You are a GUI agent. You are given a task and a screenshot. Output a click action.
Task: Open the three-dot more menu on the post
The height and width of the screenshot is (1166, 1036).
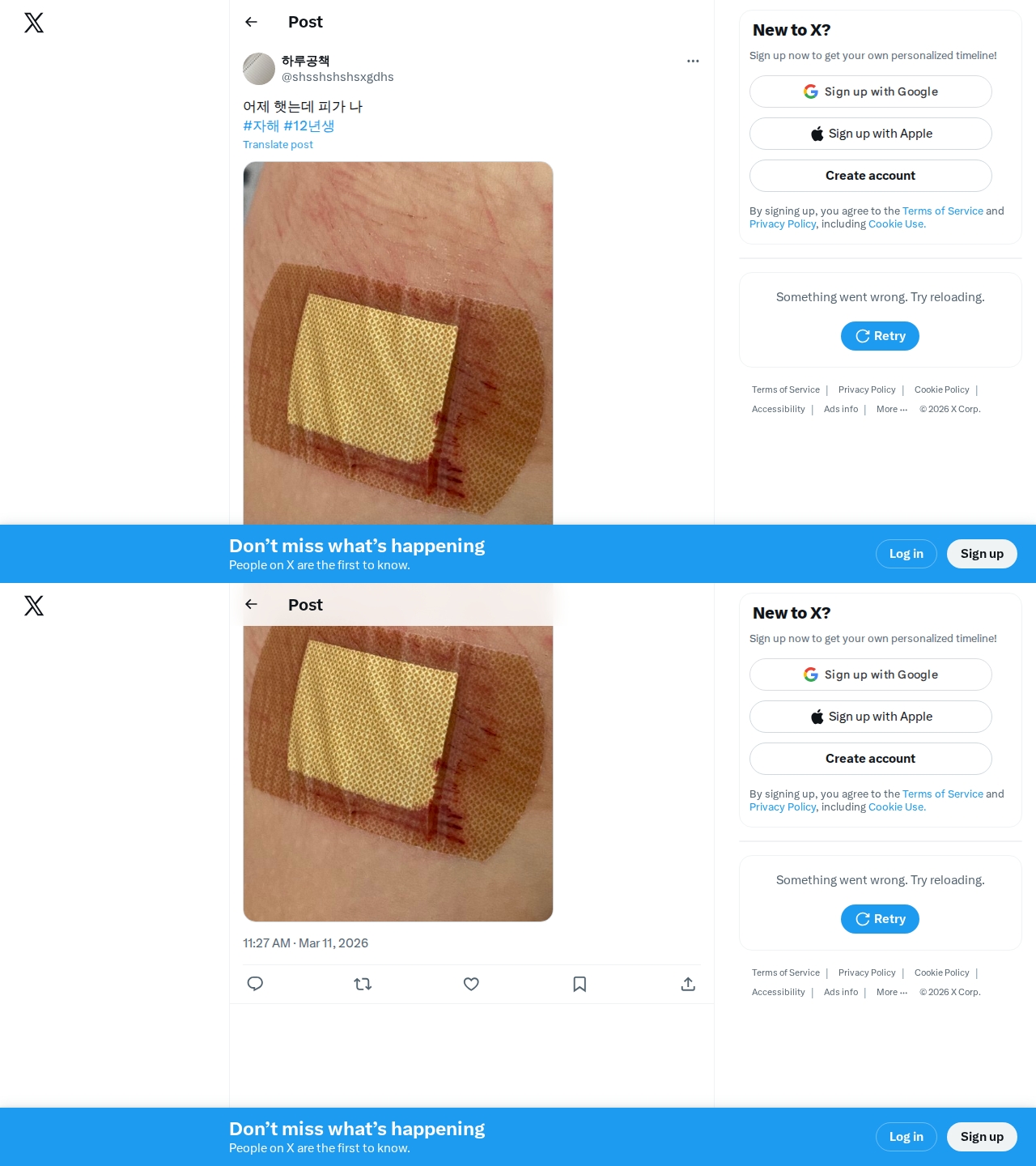click(x=693, y=61)
